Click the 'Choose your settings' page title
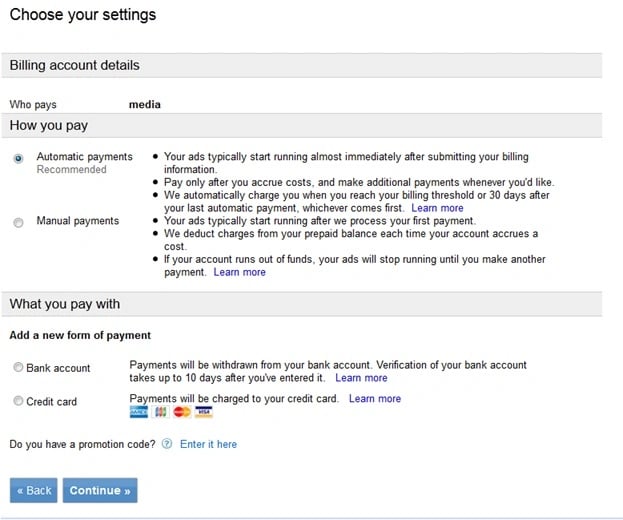The width and height of the screenshot is (623, 520). [83, 15]
